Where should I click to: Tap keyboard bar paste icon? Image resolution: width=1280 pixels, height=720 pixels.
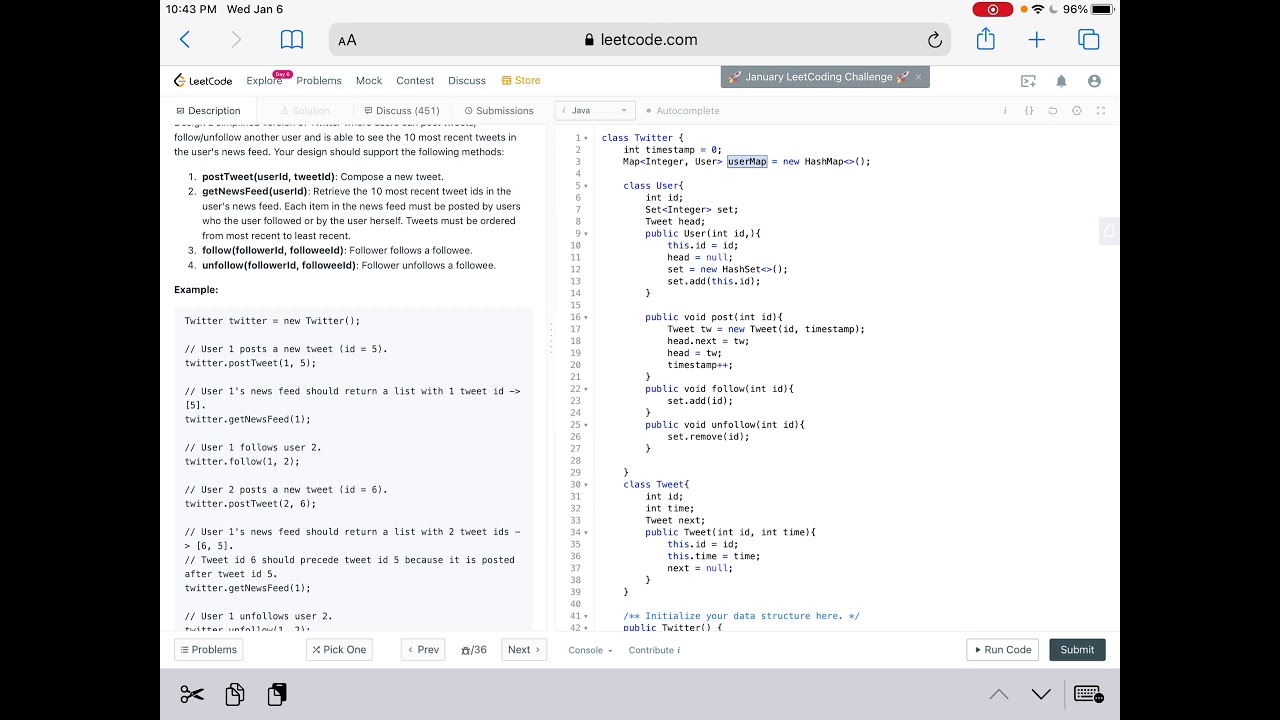click(277, 694)
